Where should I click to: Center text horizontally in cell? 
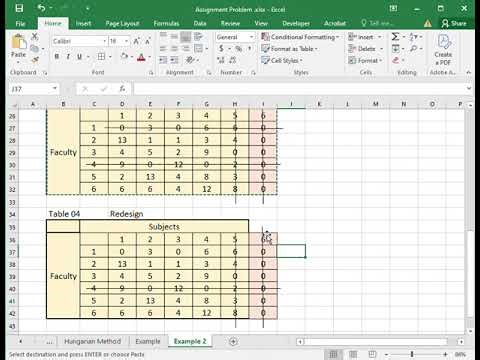[x=174, y=49]
